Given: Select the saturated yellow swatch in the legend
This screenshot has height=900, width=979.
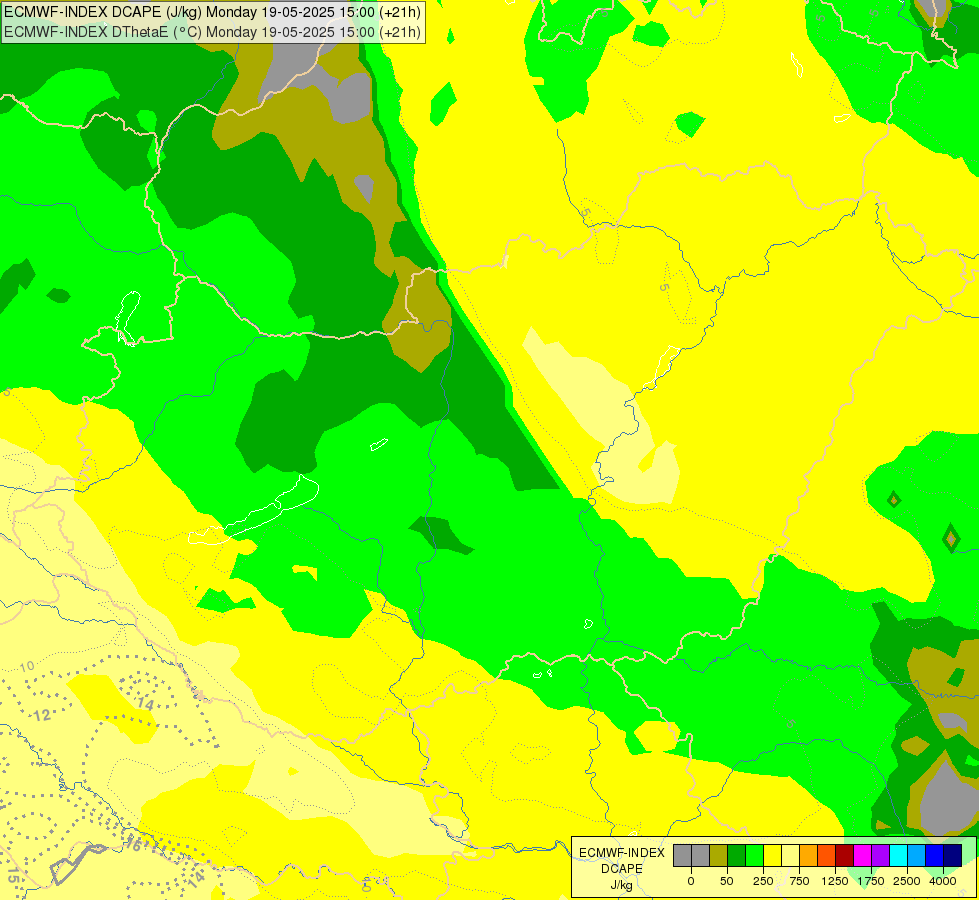Looking at the screenshot, I should coord(772,855).
